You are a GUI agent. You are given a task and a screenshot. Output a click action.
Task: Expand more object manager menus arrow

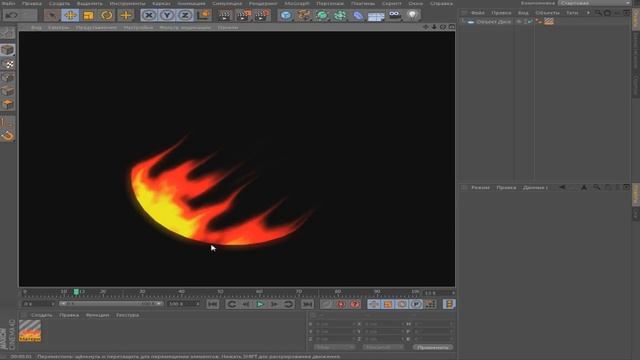click(x=588, y=13)
